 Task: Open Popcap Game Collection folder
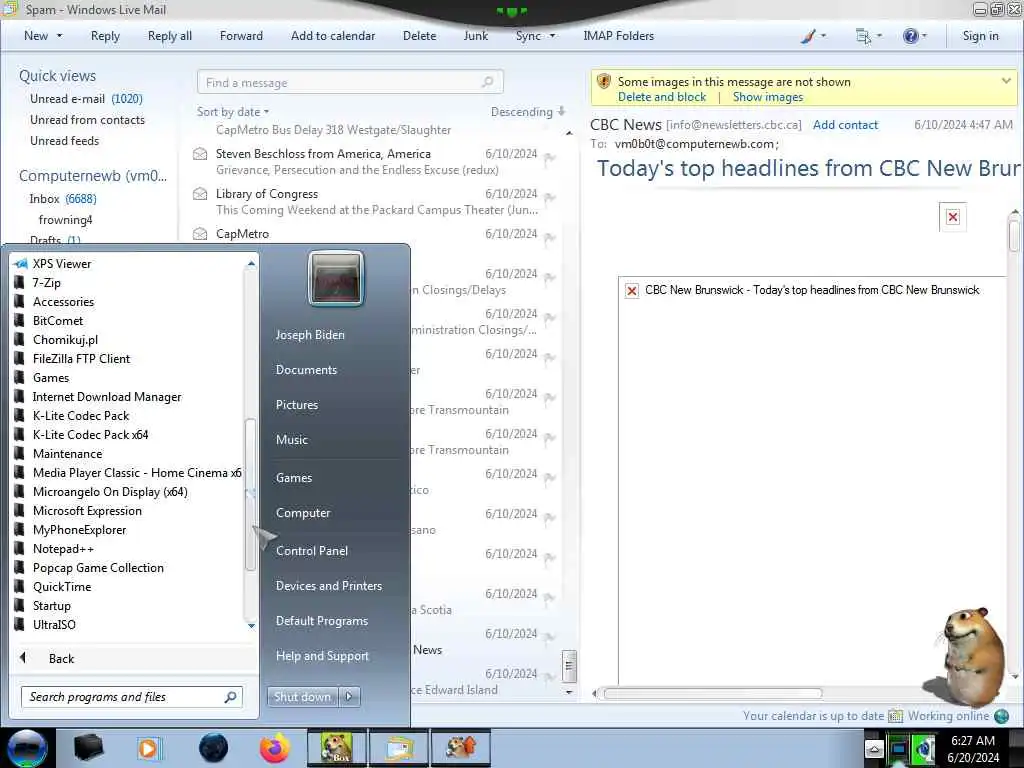tap(98, 568)
